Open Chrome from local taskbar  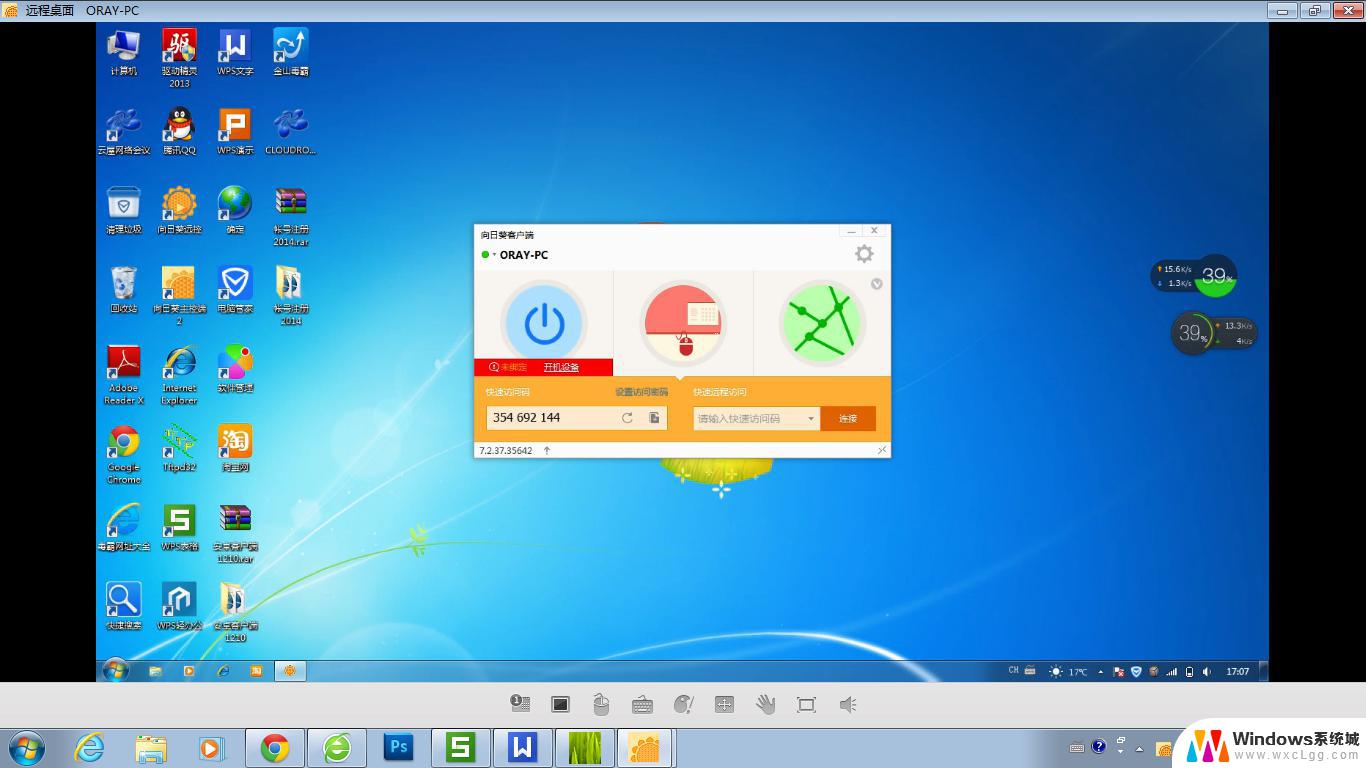tap(275, 747)
